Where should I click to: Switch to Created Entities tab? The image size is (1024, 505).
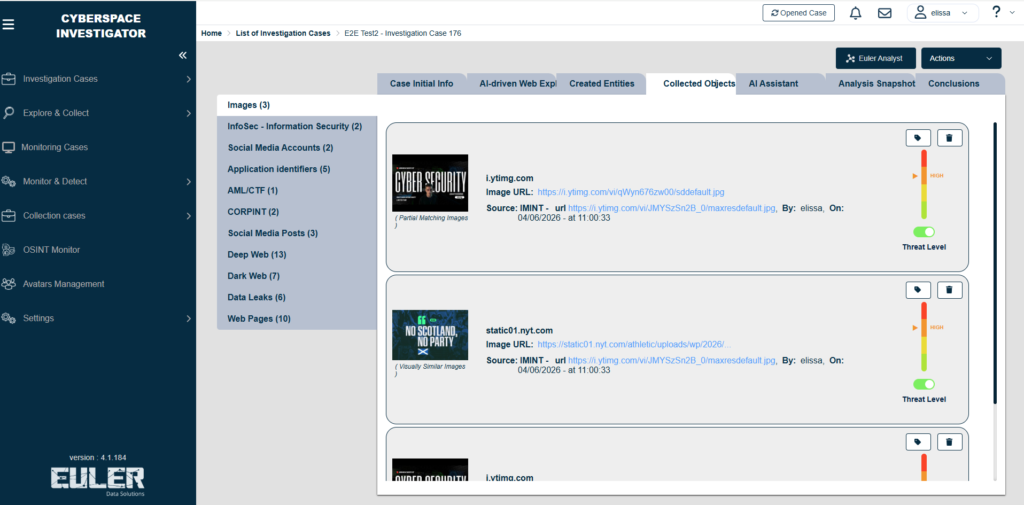(x=601, y=84)
